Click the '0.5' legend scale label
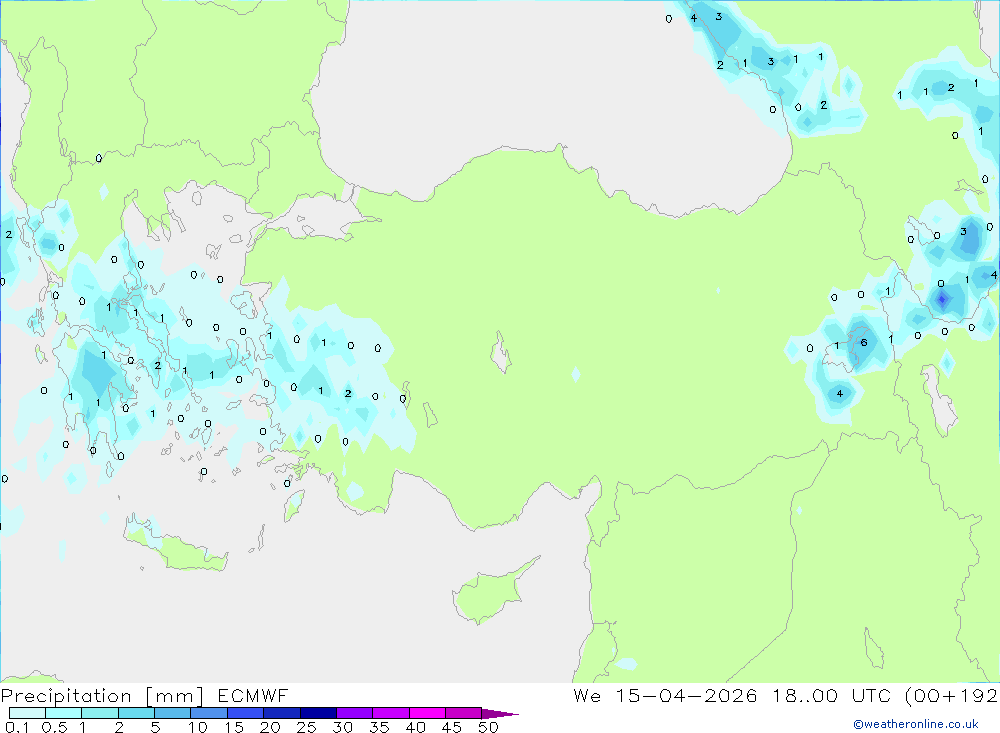Image resolution: width=1000 pixels, height=733 pixels. pyautogui.click(x=54, y=727)
